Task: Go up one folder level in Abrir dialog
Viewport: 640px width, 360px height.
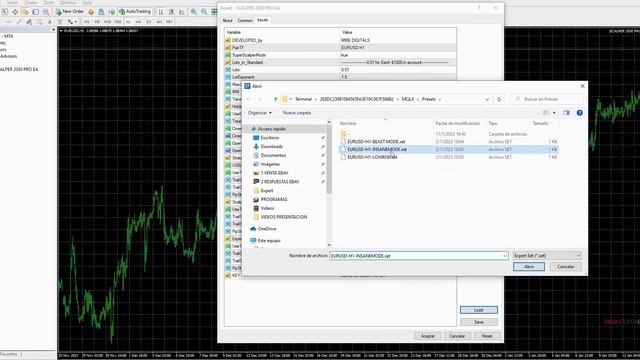Action: tap(276, 99)
